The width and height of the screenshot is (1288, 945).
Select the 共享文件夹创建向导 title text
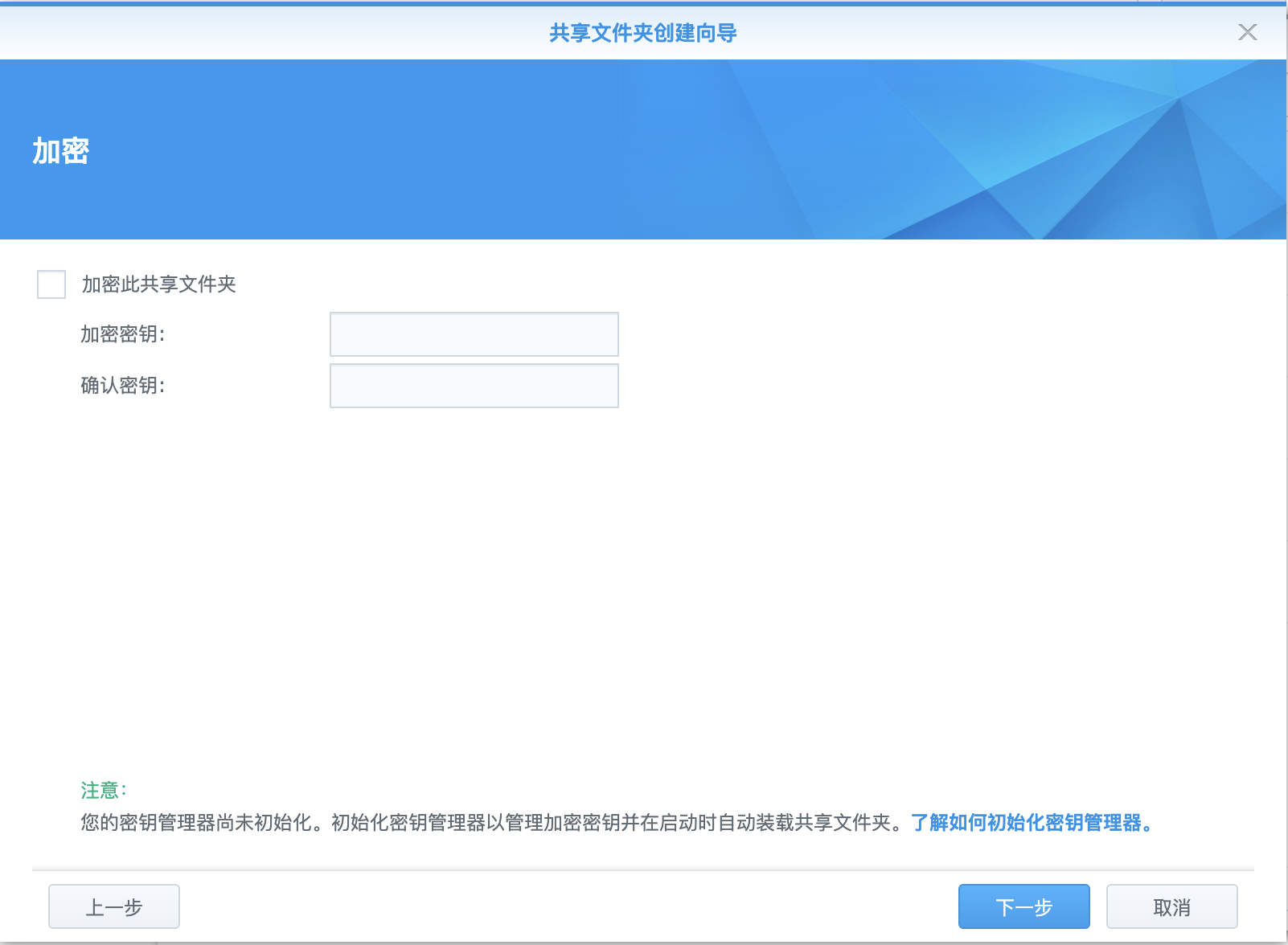click(643, 33)
